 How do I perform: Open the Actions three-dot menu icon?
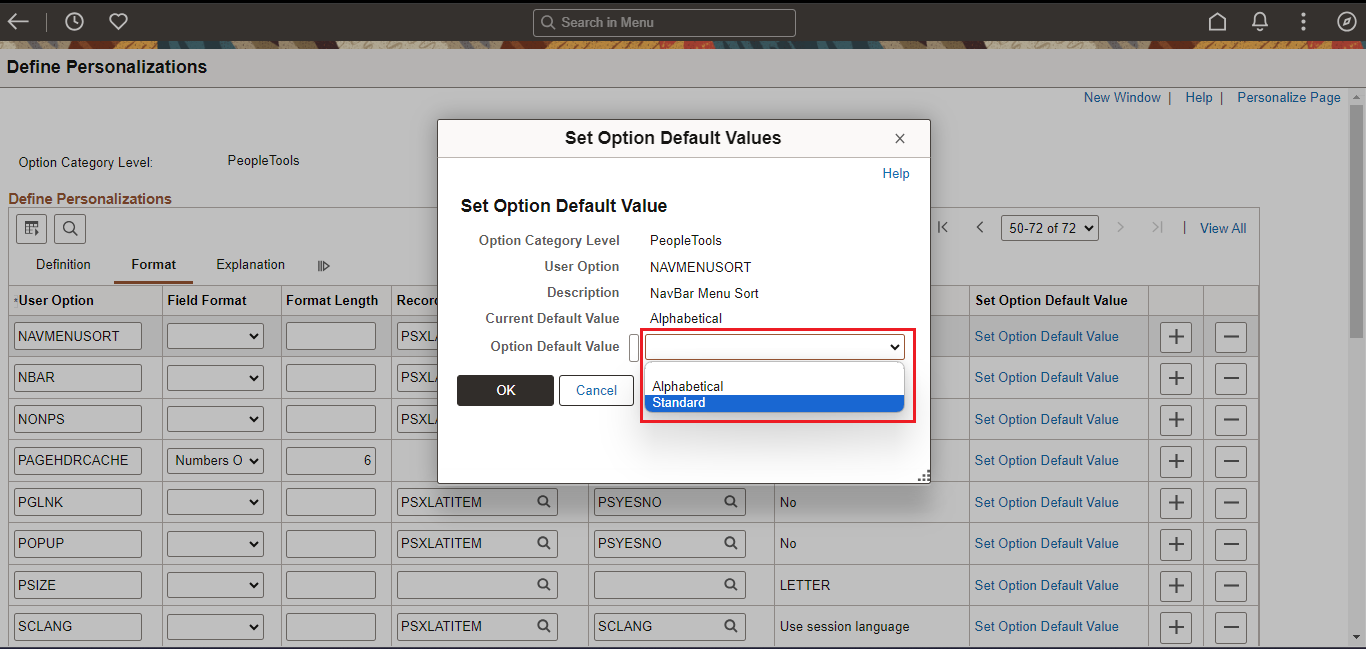tap(1302, 21)
